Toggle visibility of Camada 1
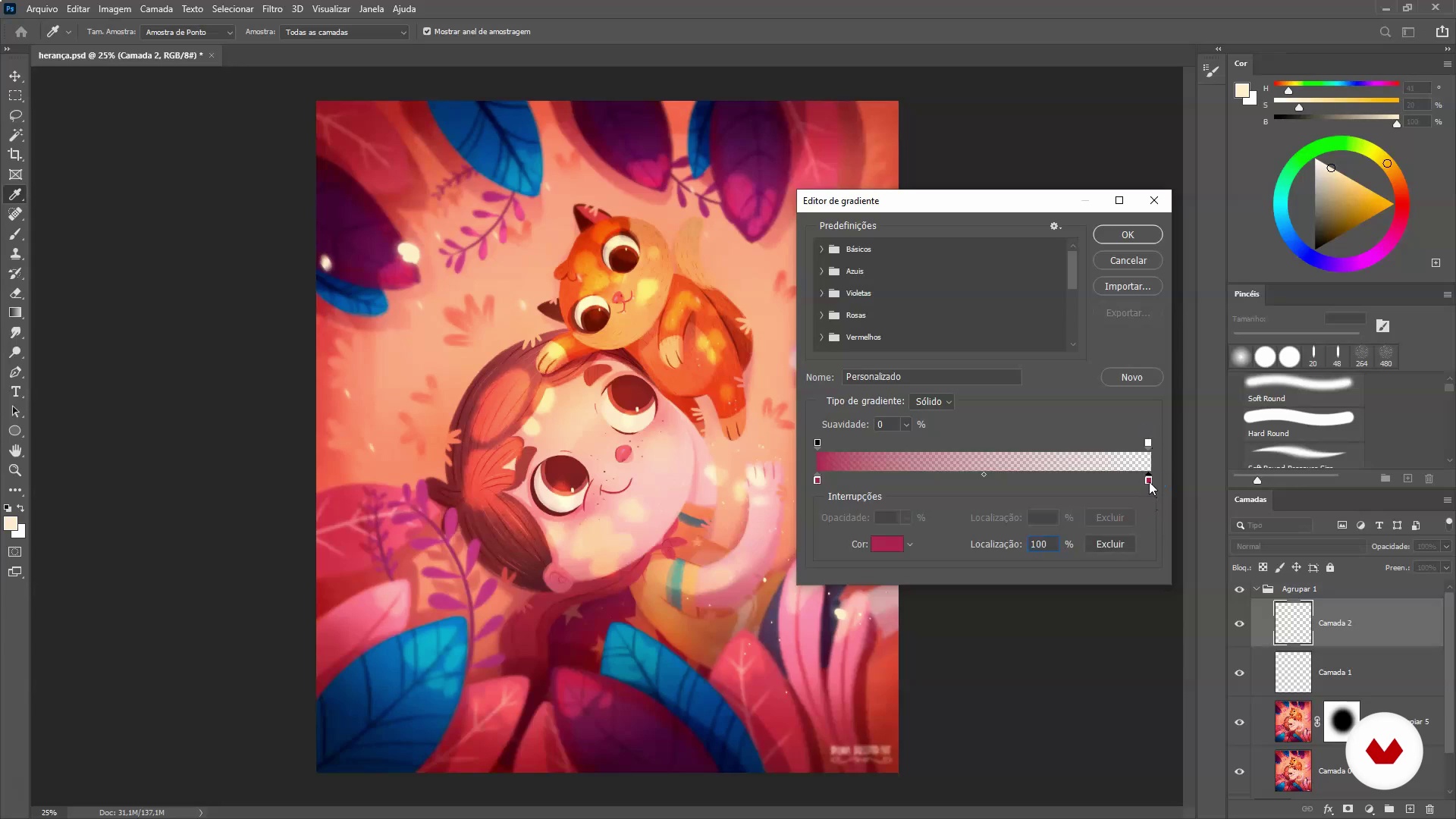This screenshot has height=819, width=1456. click(1239, 673)
